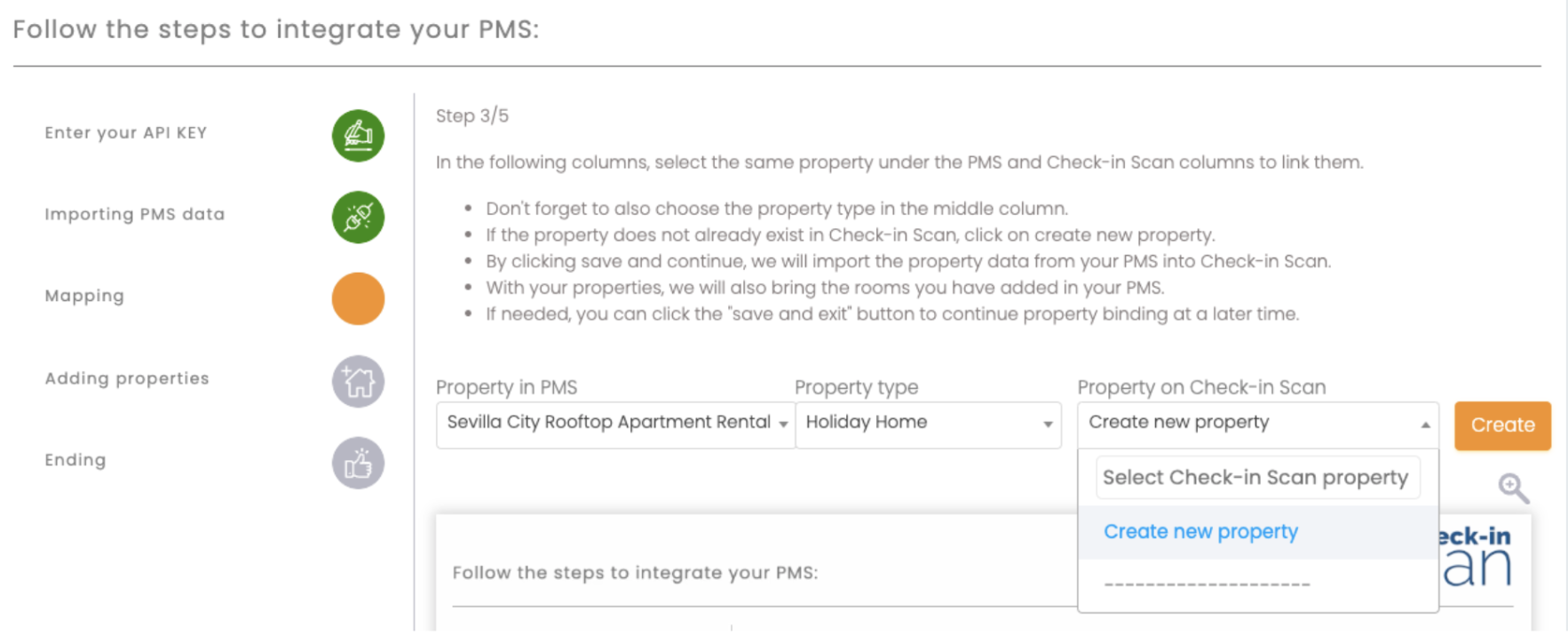The height and width of the screenshot is (643, 1568).
Task: Click the Adding properties step label
Action: [127, 378]
